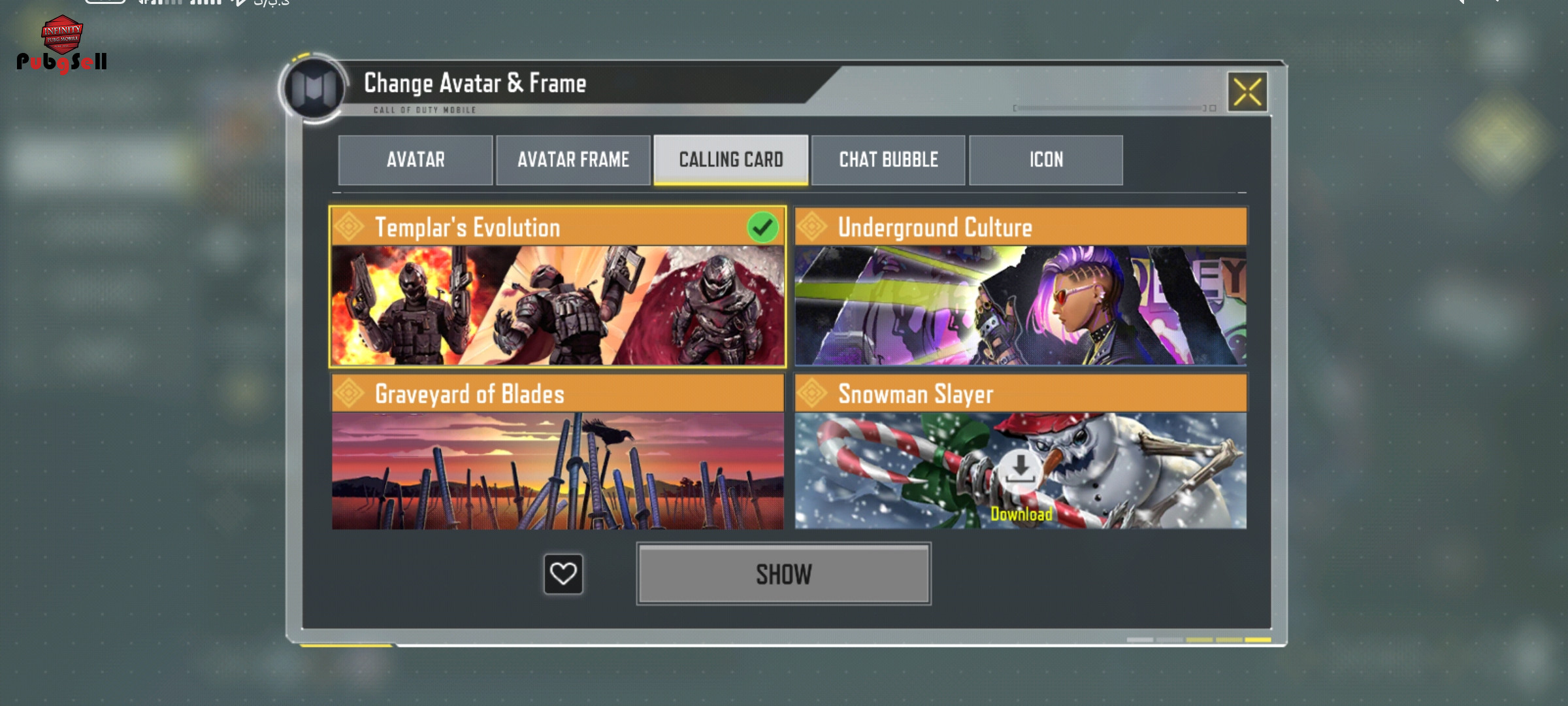This screenshot has height=706, width=1568.
Task: Select the Graveyard of Blades card image
Action: (558, 471)
